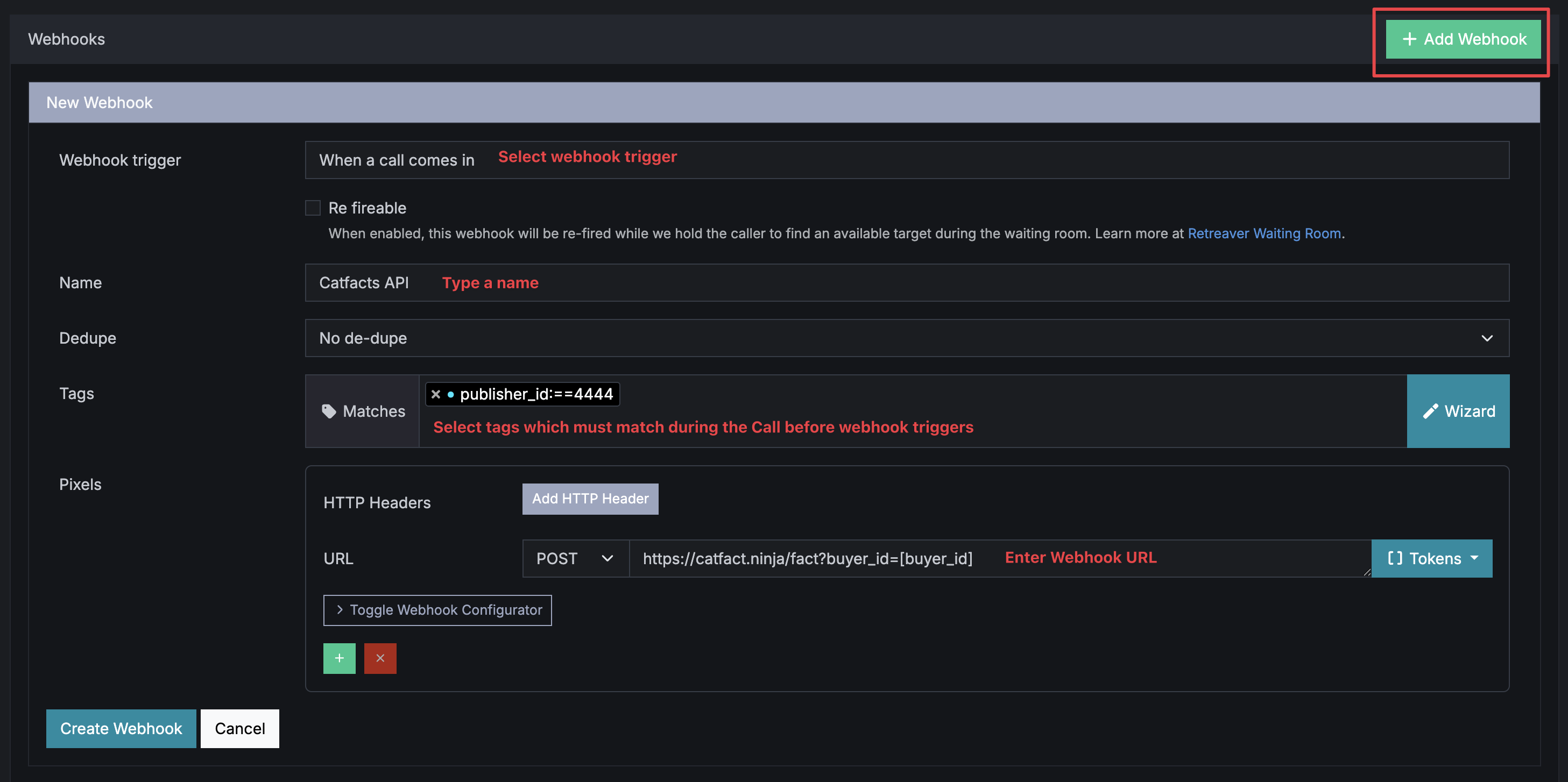
Task: Cancel the new webhook form
Action: coord(240,728)
